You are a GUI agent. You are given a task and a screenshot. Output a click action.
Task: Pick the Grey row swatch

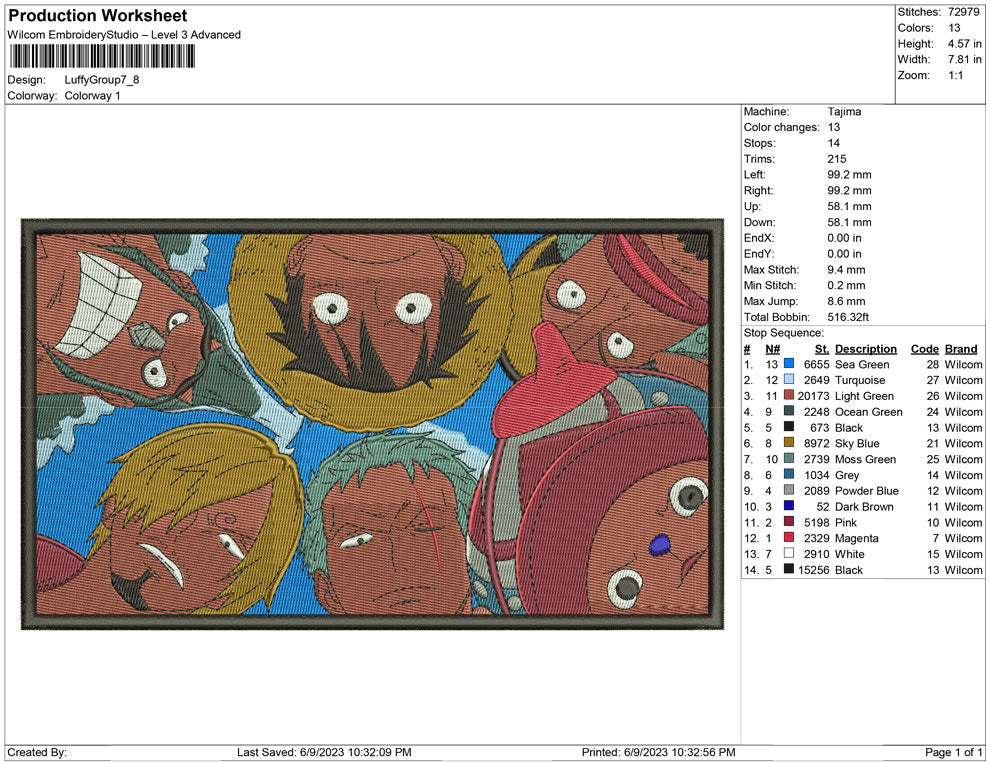coord(789,474)
